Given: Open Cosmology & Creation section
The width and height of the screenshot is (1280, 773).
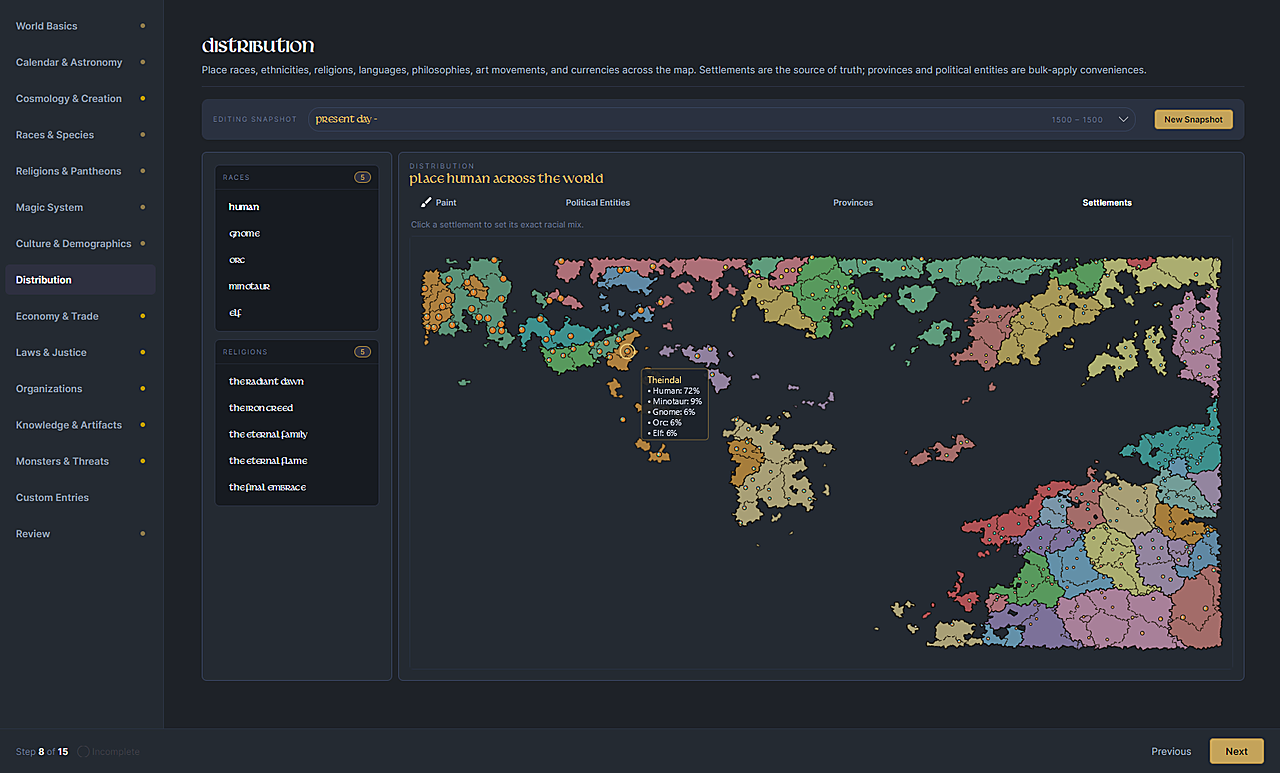Looking at the screenshot, I should click(80, 98).
